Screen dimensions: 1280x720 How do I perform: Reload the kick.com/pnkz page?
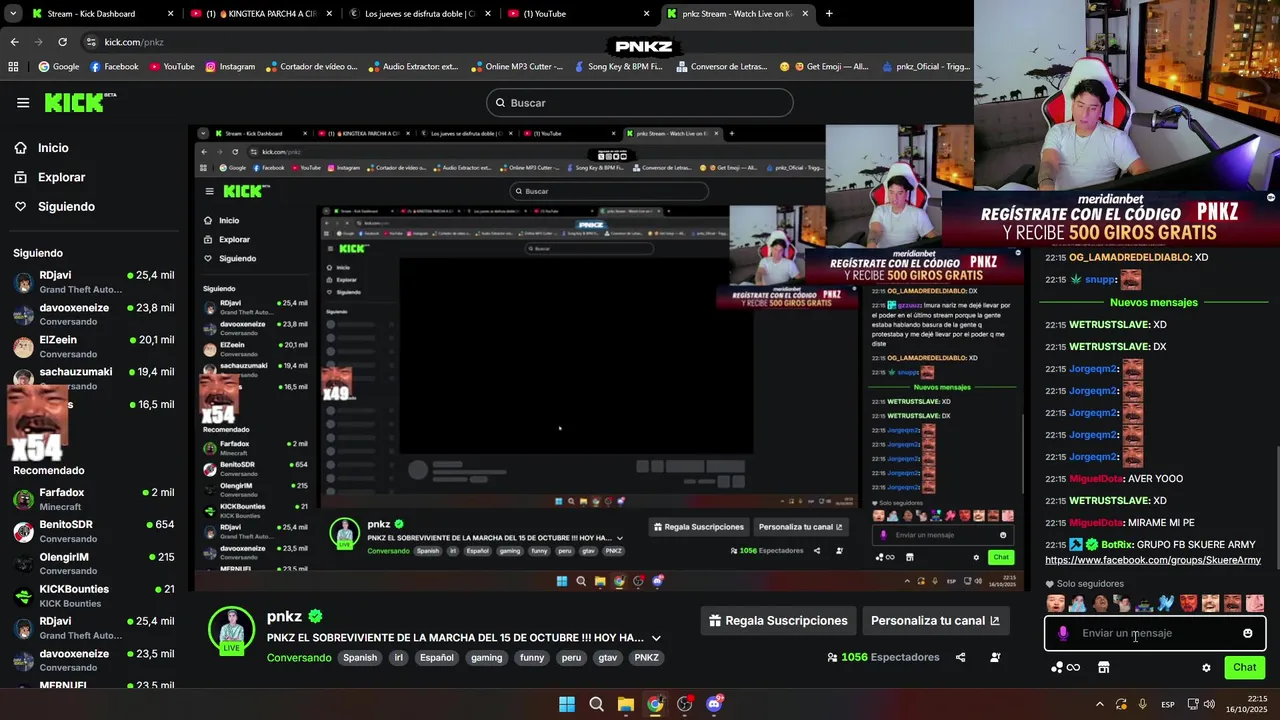62,42
